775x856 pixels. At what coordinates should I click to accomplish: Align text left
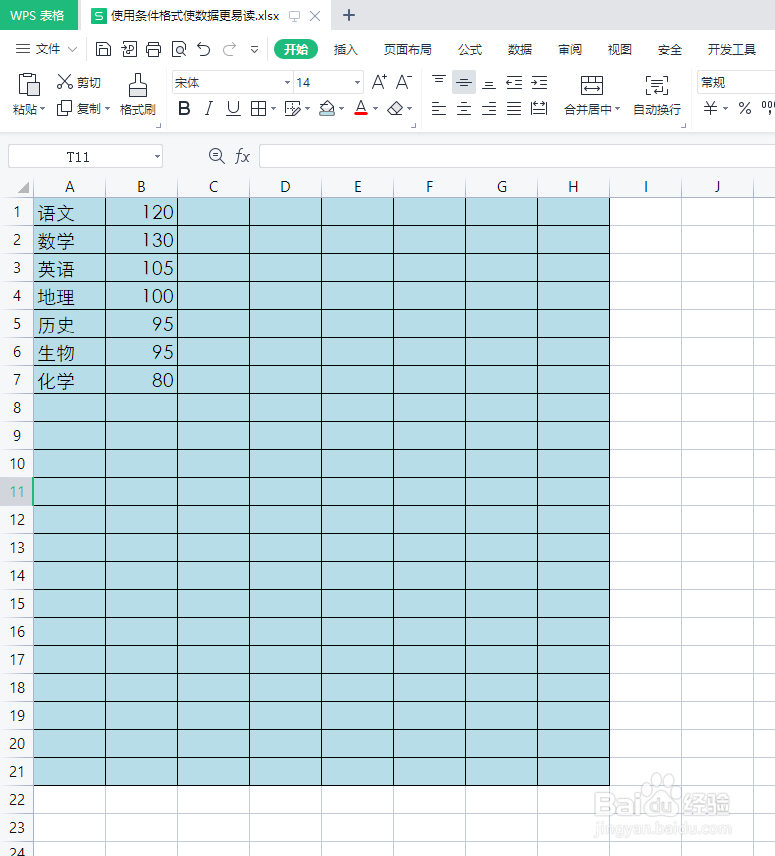click(x=439, y=108)
